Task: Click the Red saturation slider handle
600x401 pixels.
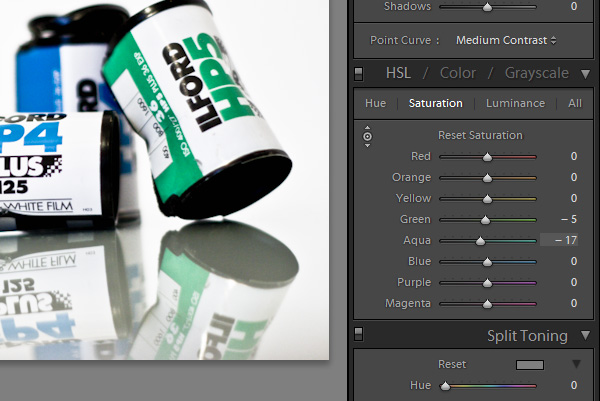Action: tap(487, 157)
